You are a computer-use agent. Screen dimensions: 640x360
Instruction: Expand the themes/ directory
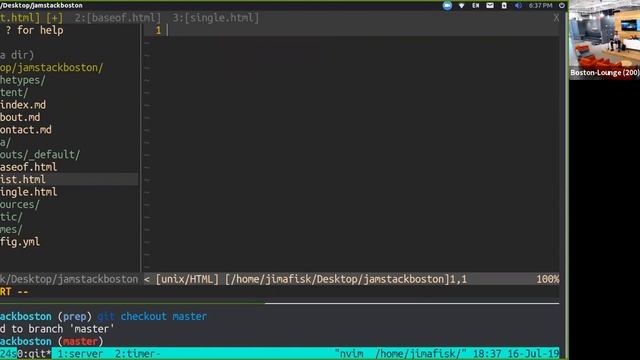11,229
